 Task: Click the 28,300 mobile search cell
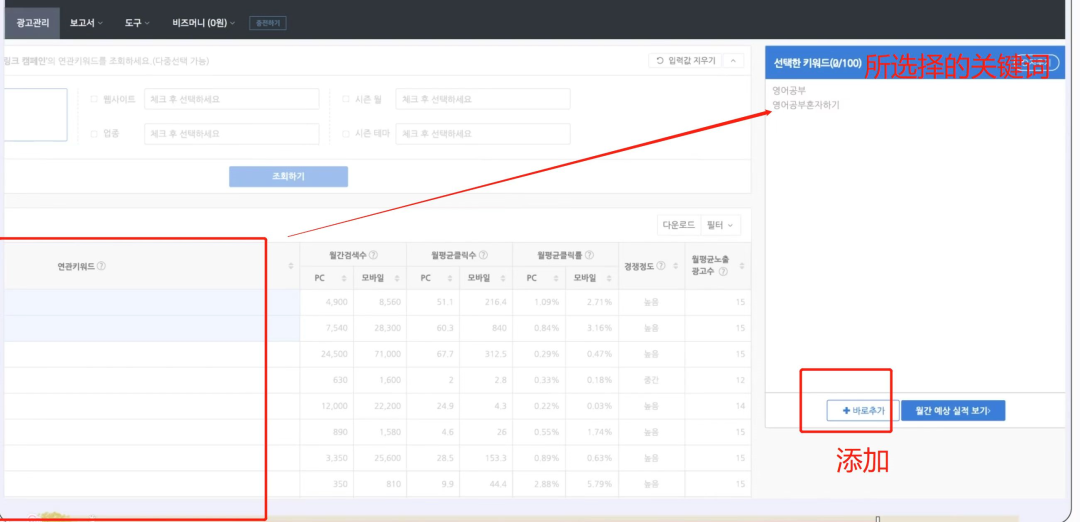(380, 328)
